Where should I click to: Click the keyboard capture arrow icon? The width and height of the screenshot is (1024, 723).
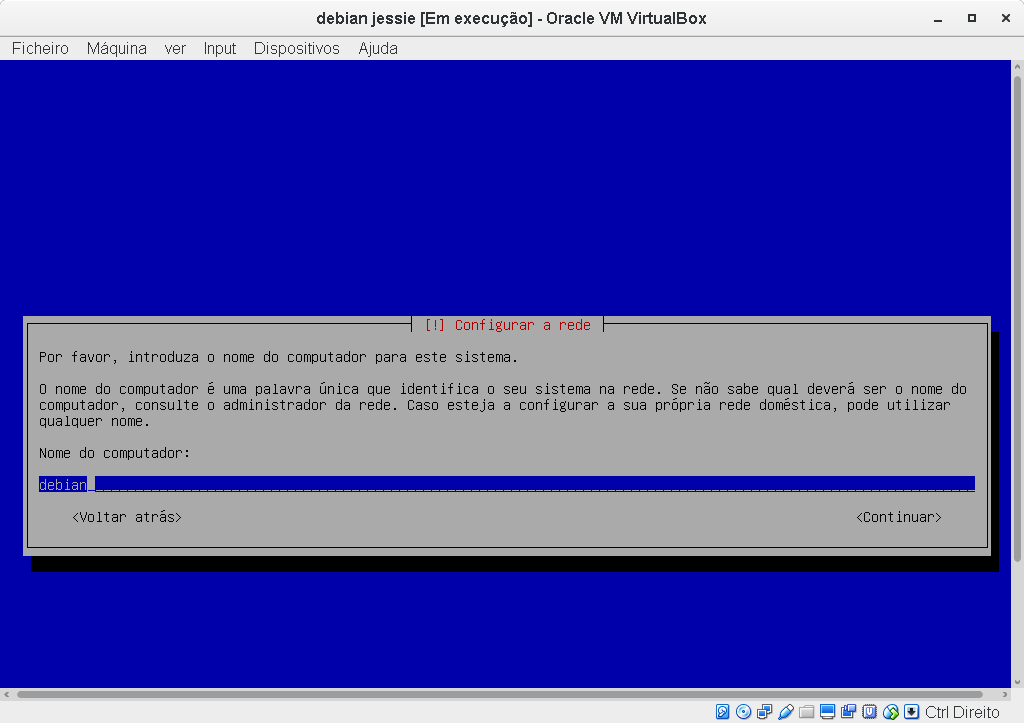tap(912, 712)
